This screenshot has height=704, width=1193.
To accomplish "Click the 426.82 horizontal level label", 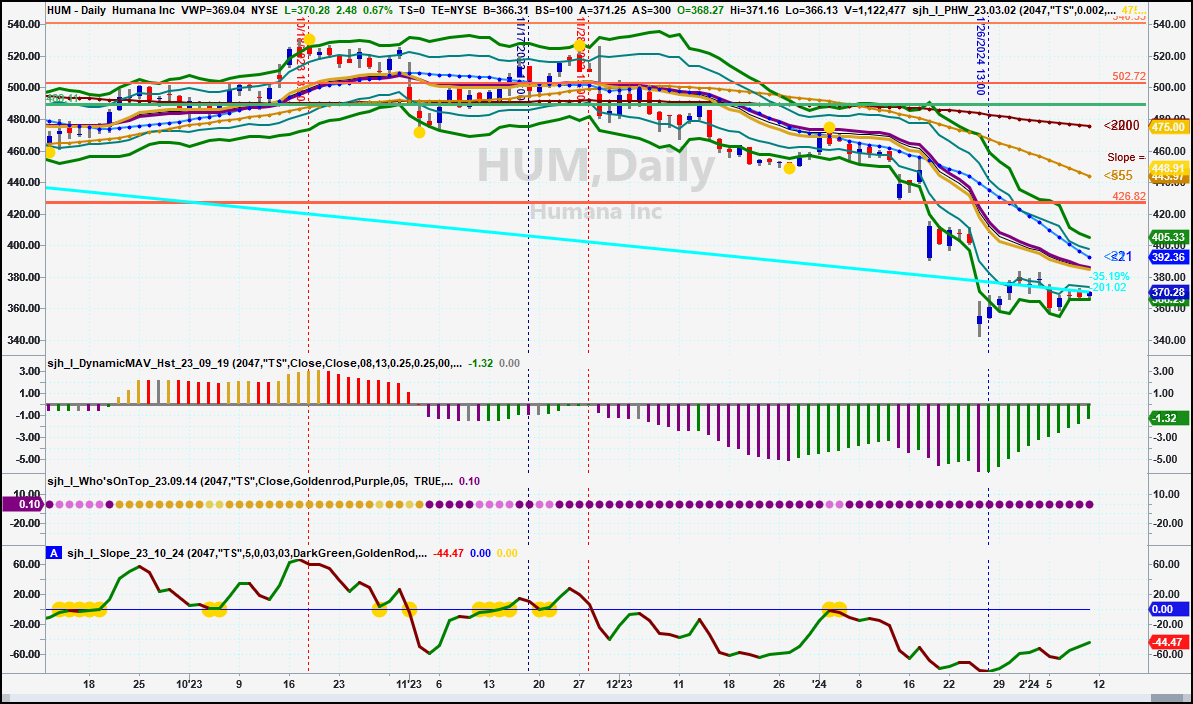I will 1128,196.
